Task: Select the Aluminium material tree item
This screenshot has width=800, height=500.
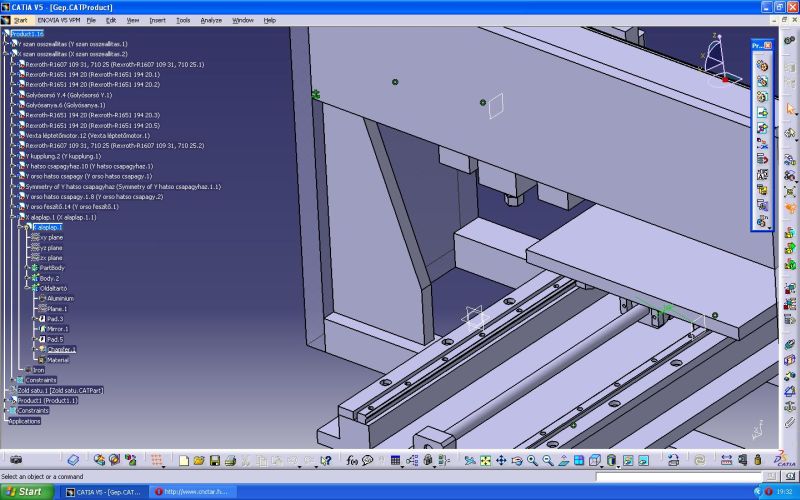Action: (60, 298)
